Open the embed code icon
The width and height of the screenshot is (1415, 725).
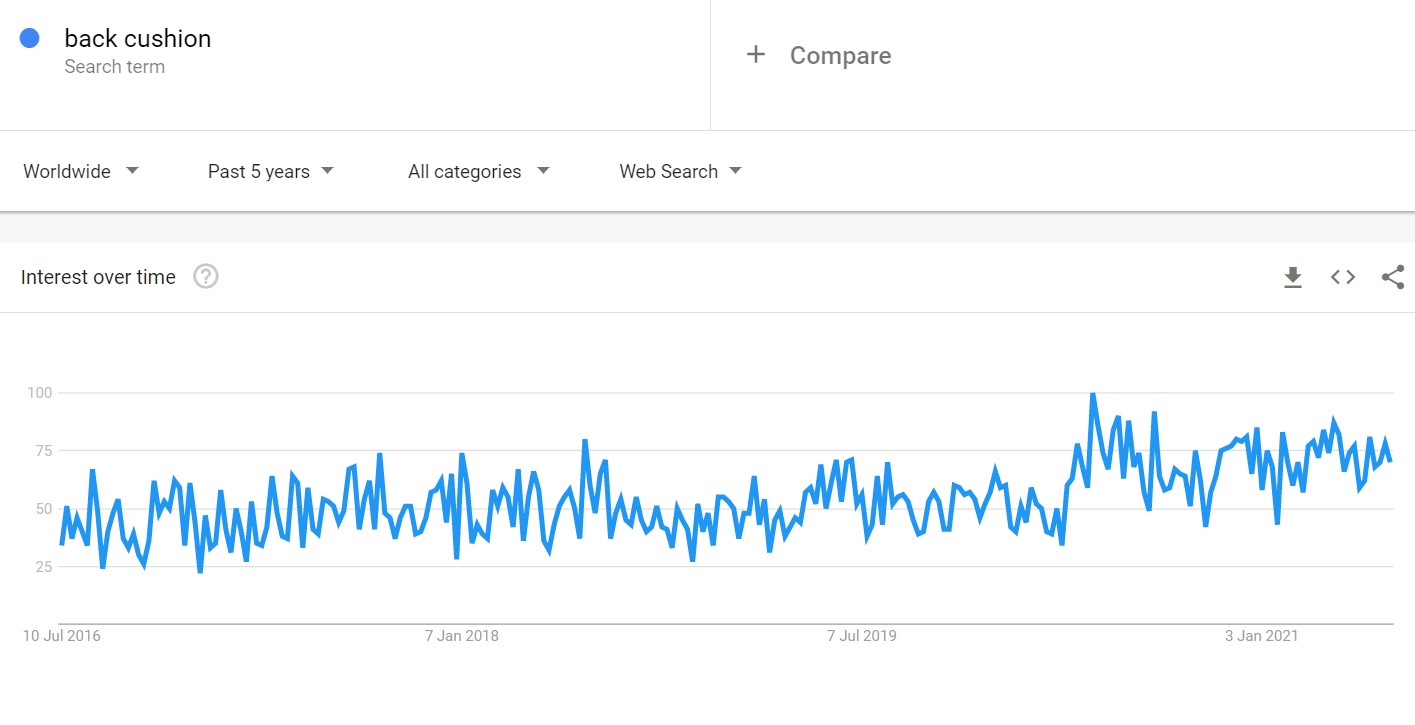click(1343, 277)
